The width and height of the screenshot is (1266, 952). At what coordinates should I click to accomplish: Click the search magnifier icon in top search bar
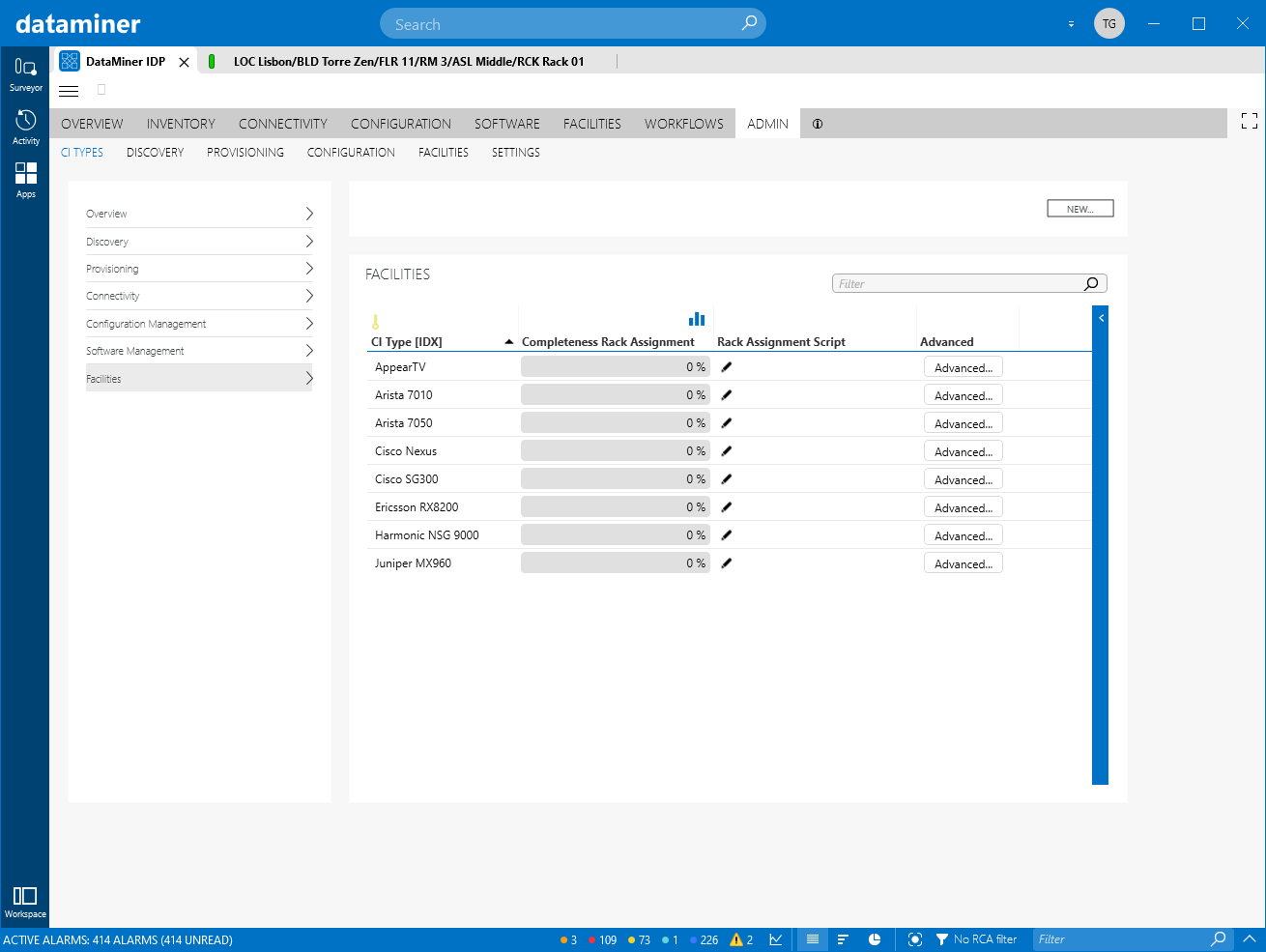click(749, 23)
